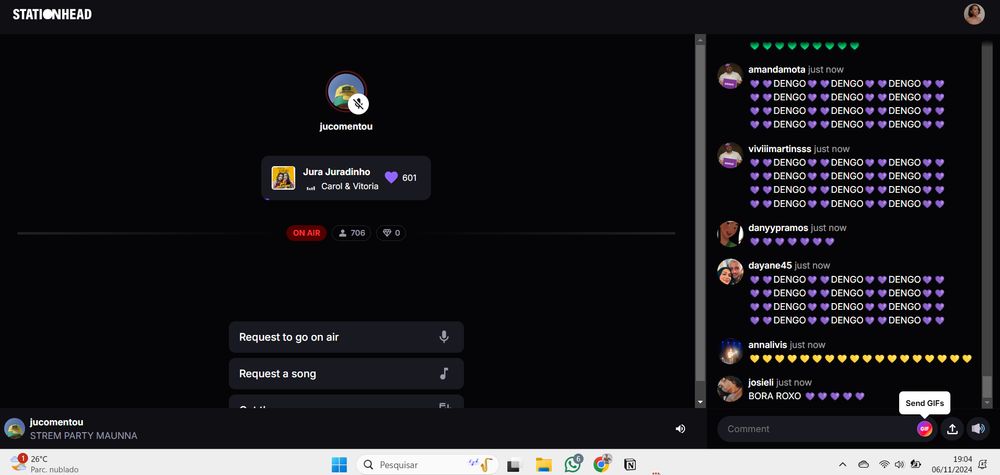The width and height of the screenshot is (1000, 475).
Task: Open Task View on taskbar
Action: click(514, 465)
